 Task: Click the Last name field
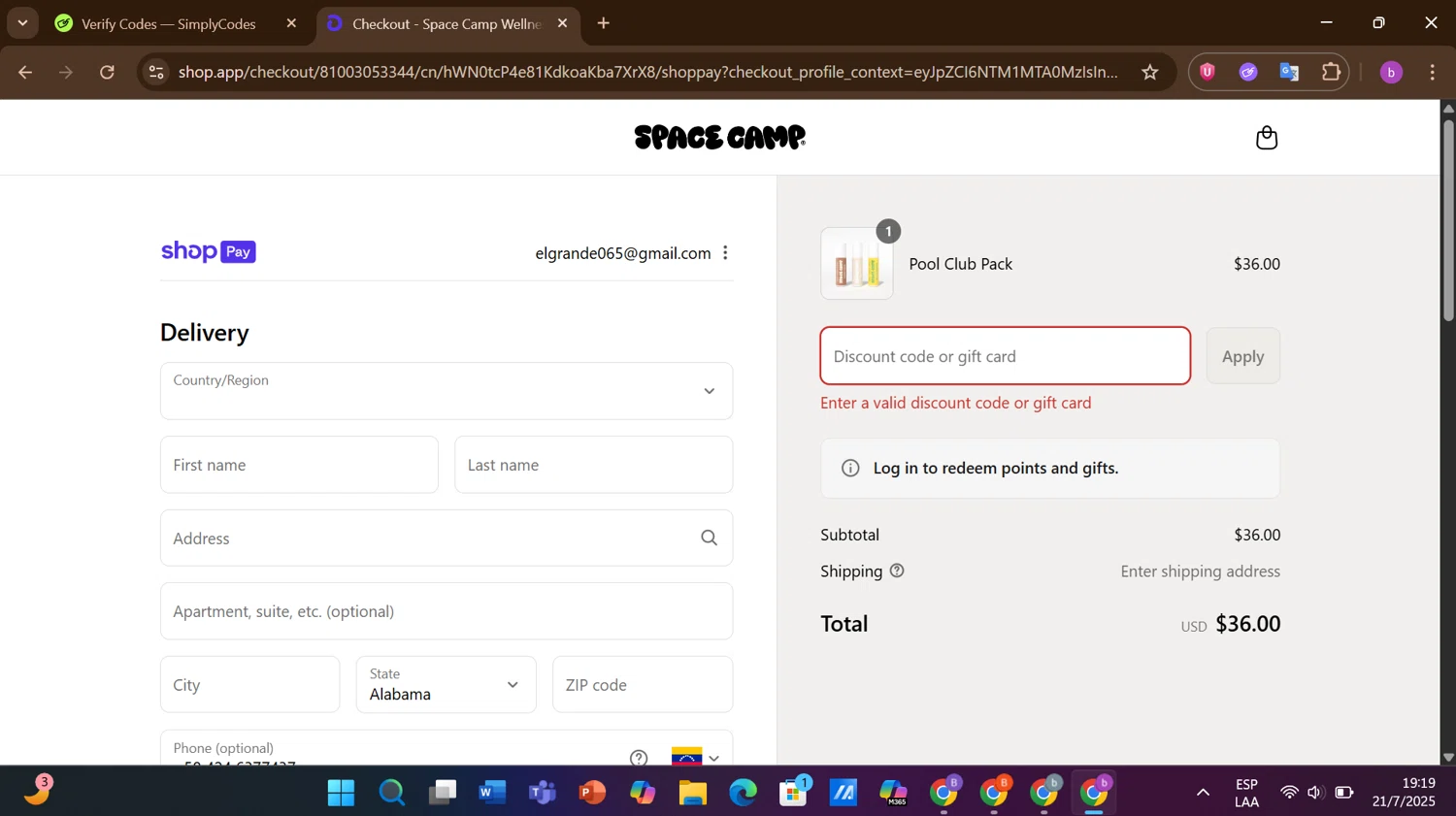593,465
